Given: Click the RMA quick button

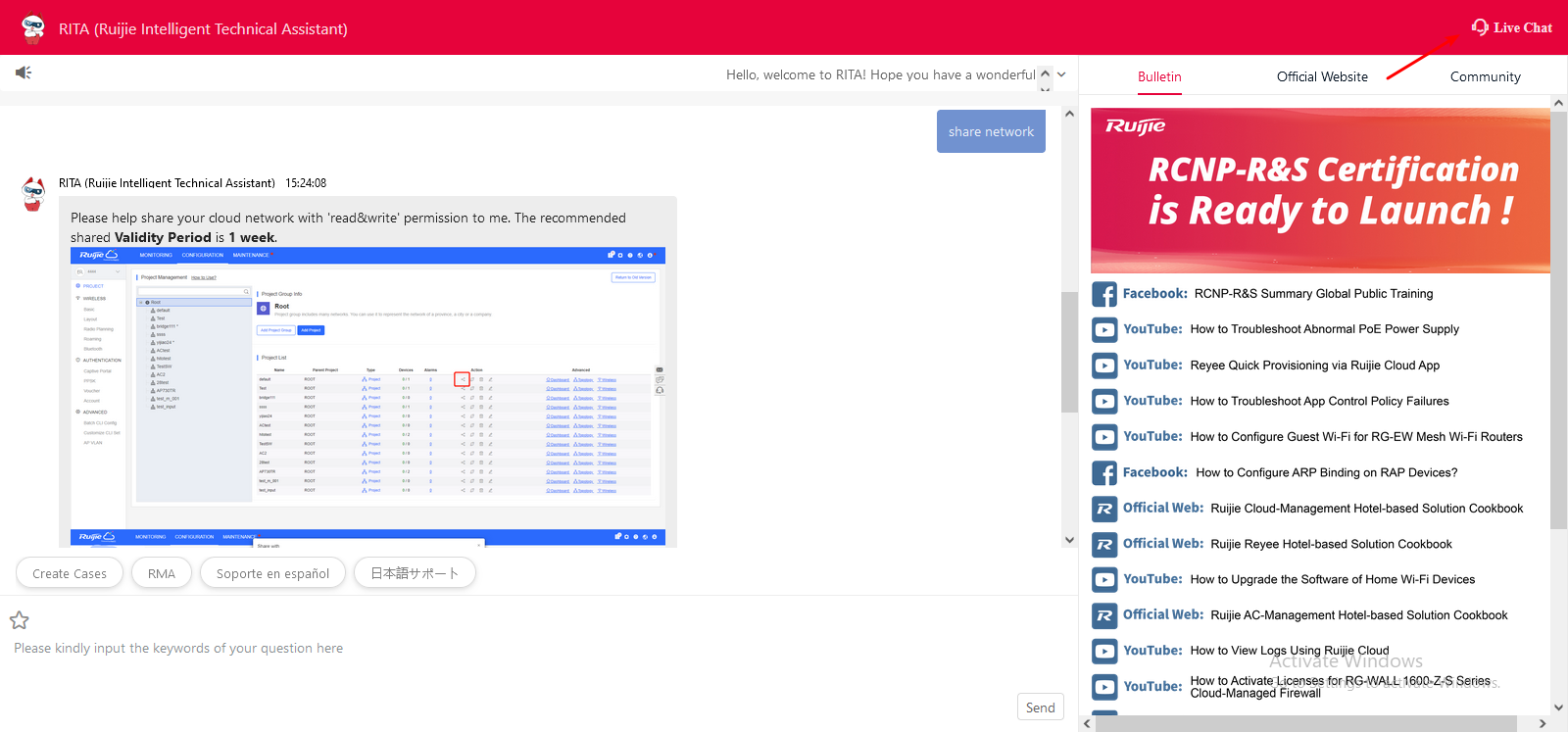Looking at the screenshot, I should 162,573.
